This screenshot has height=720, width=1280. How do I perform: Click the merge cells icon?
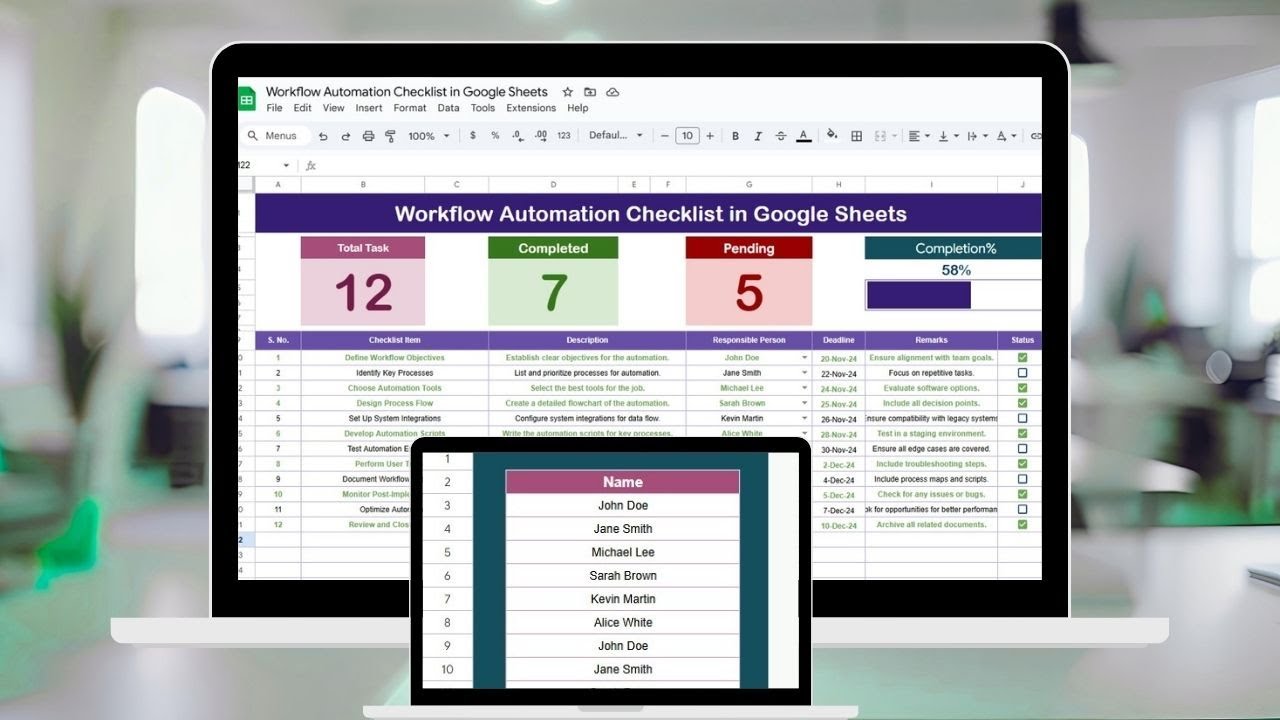click(x=881, y=136)
